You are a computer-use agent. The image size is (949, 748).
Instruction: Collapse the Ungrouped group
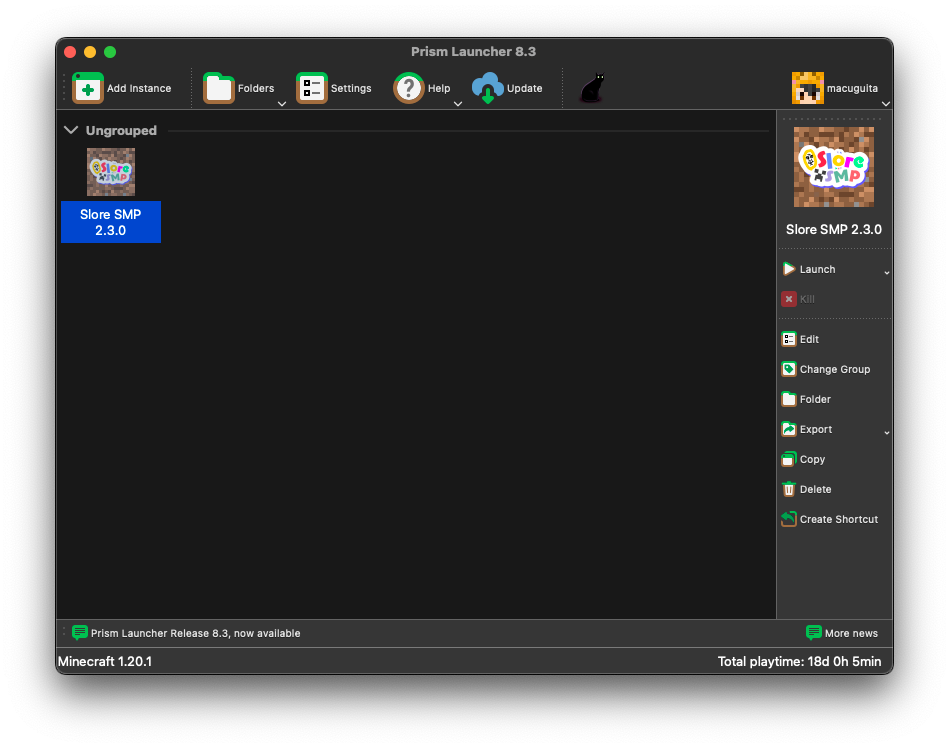[x=71, y=130]
